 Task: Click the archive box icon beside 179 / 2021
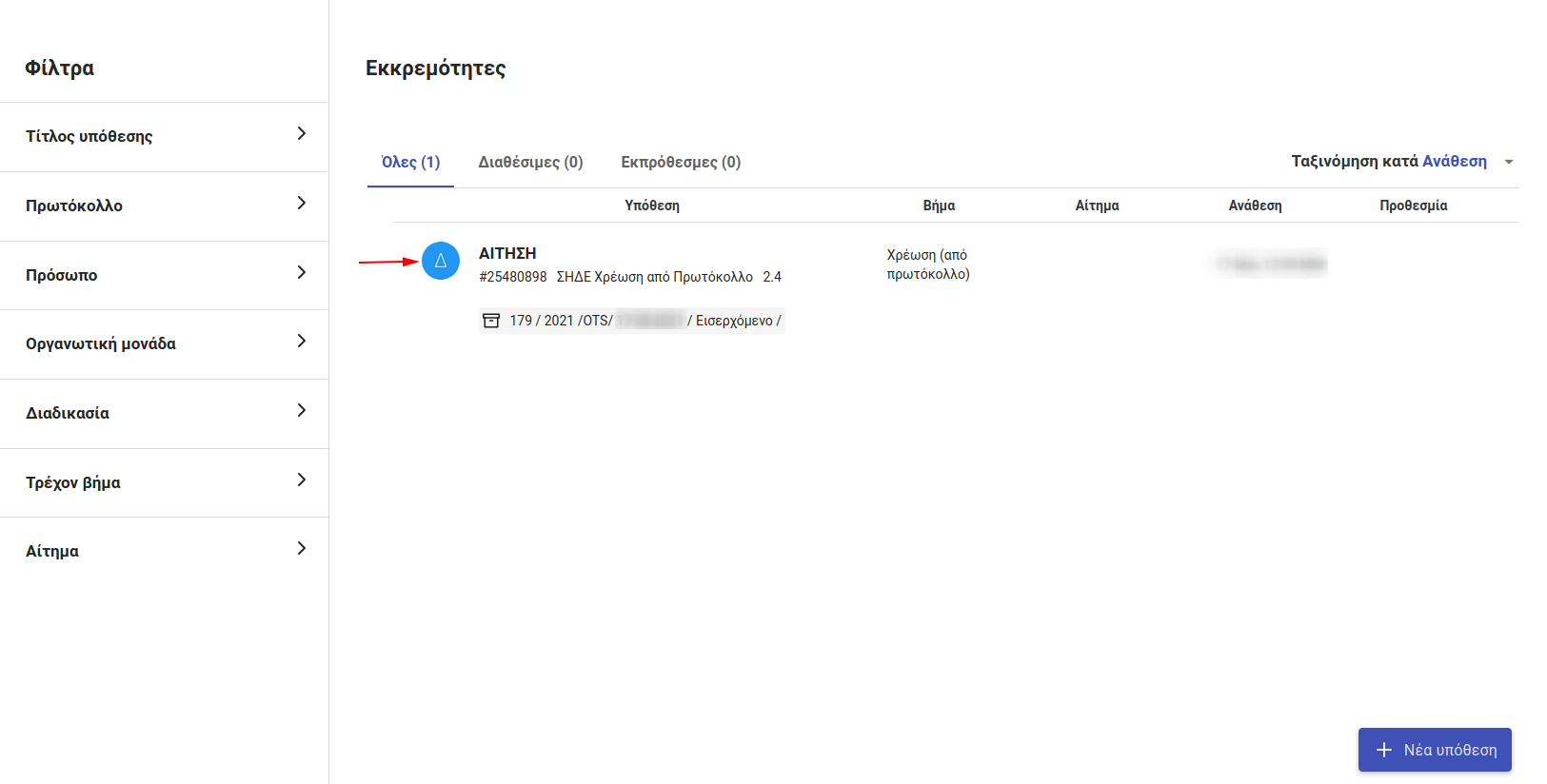491,321
